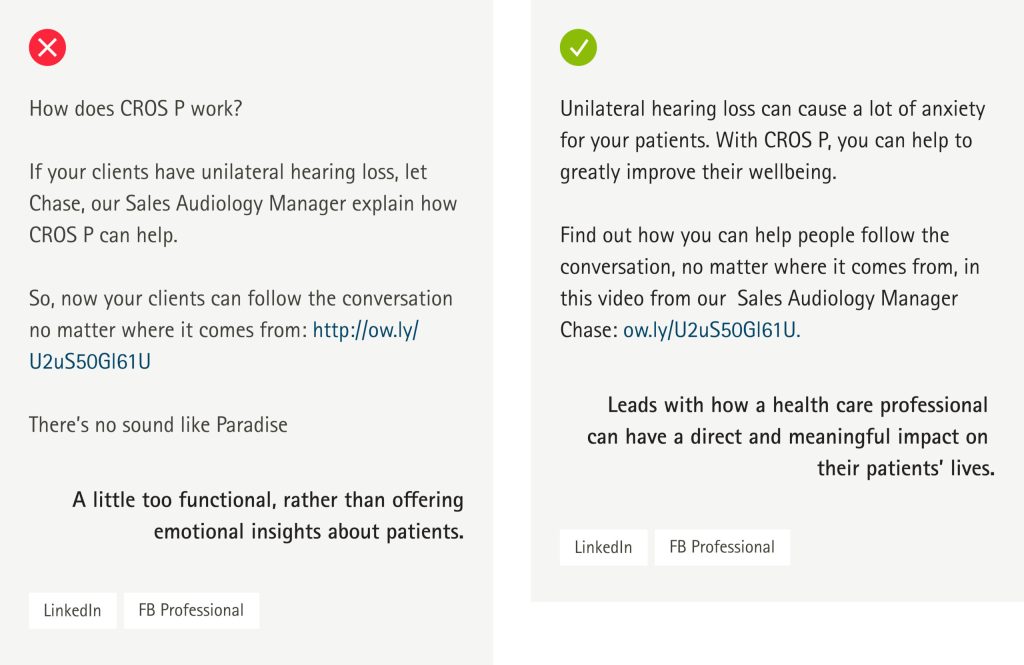Click the 'There's no sound like Paradise' line

pos(158,425)
